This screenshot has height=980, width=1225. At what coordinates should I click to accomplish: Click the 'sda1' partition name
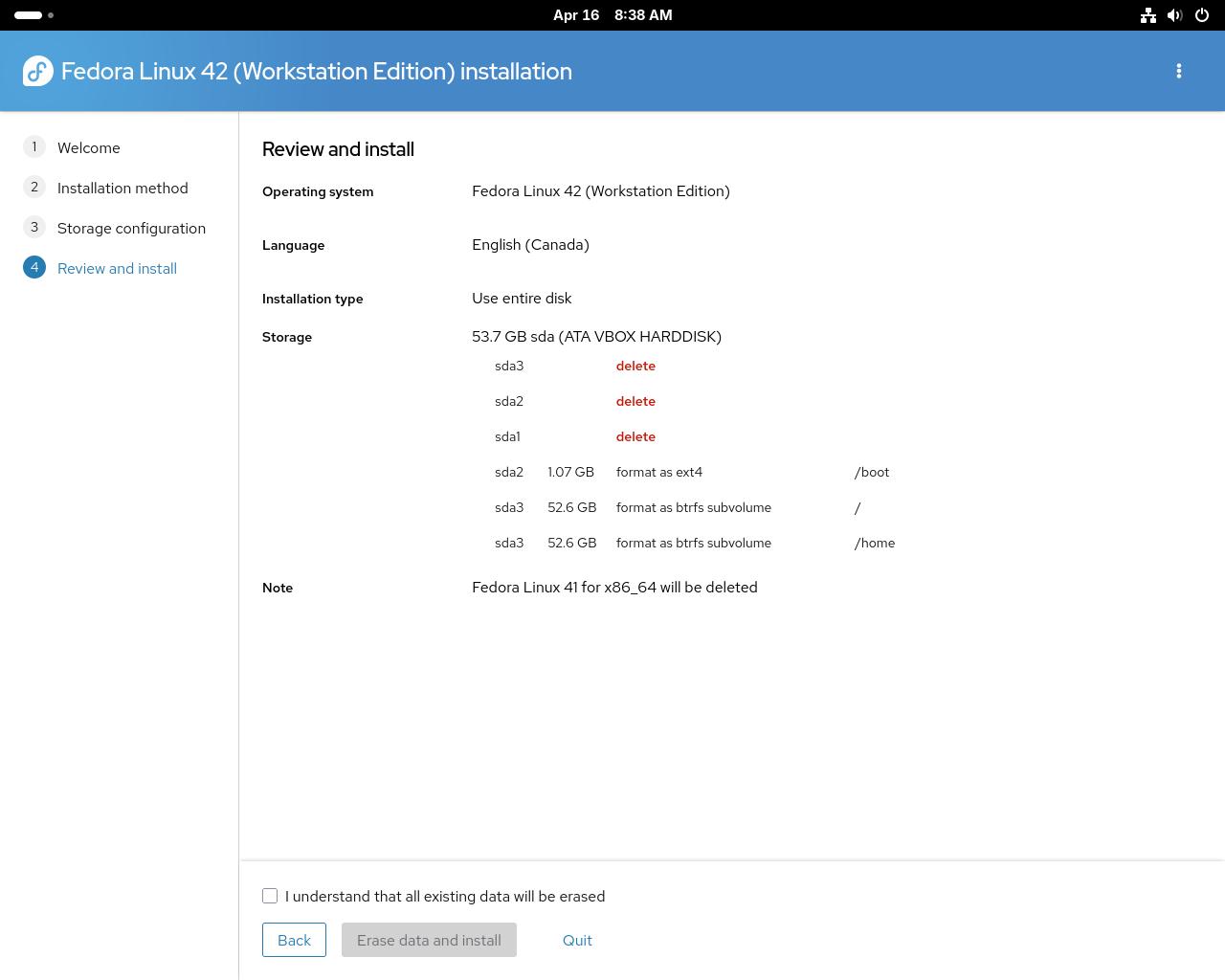pyautogui.click(x=507, y=436)
